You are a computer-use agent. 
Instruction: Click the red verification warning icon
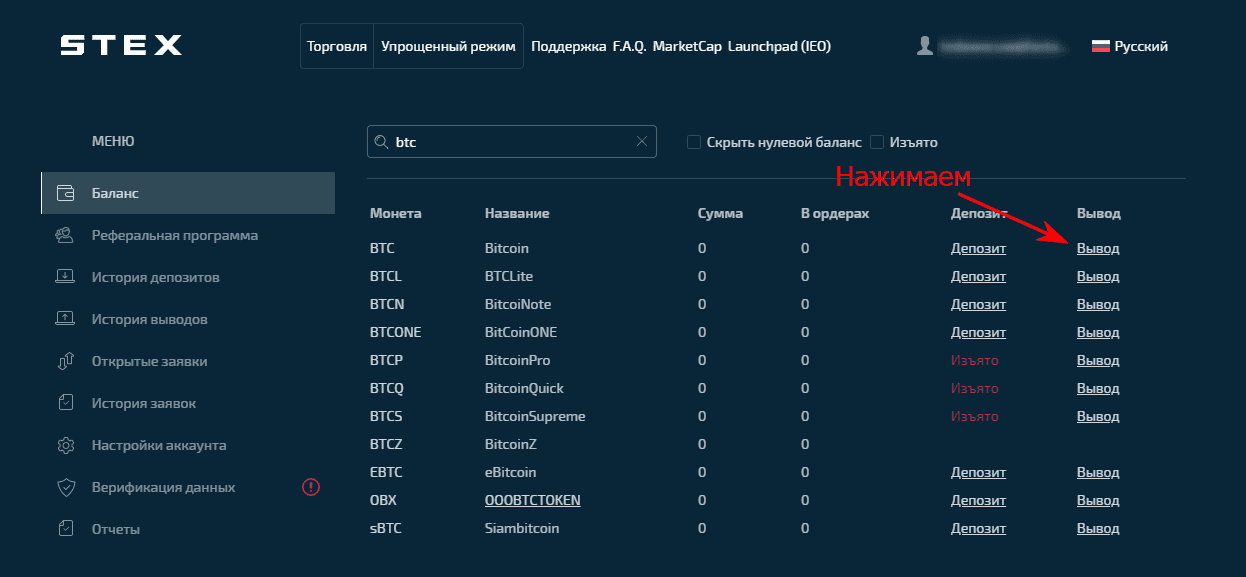tap(311, 487)
